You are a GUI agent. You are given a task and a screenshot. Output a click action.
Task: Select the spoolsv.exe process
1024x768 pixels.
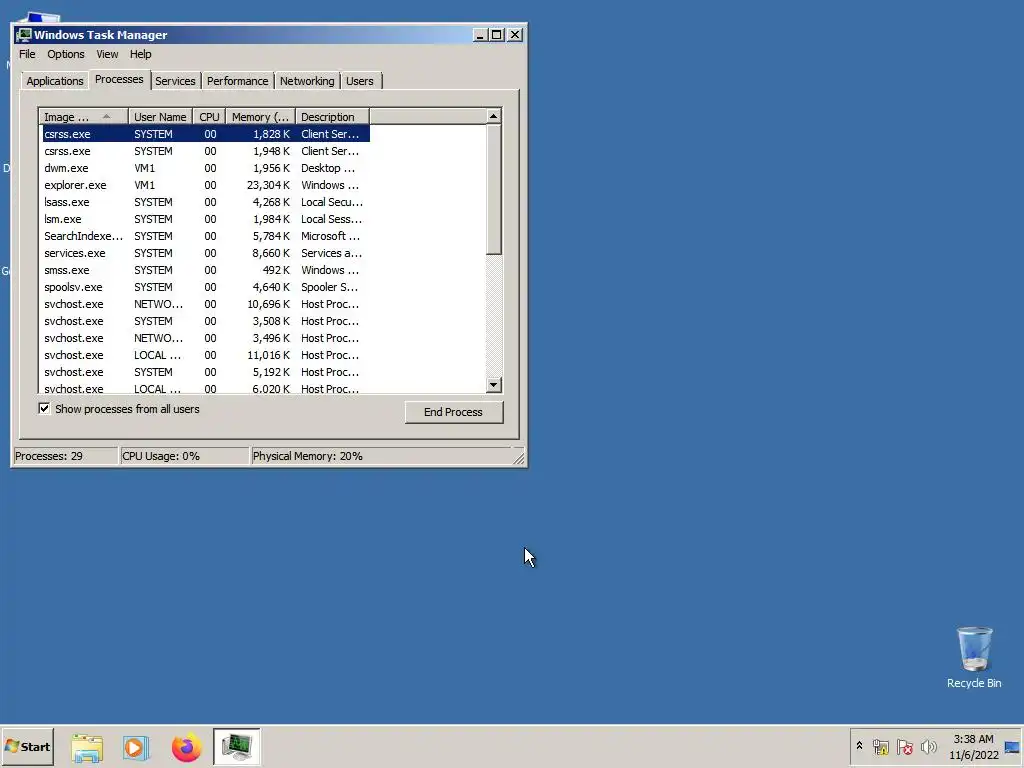point(206,287)
